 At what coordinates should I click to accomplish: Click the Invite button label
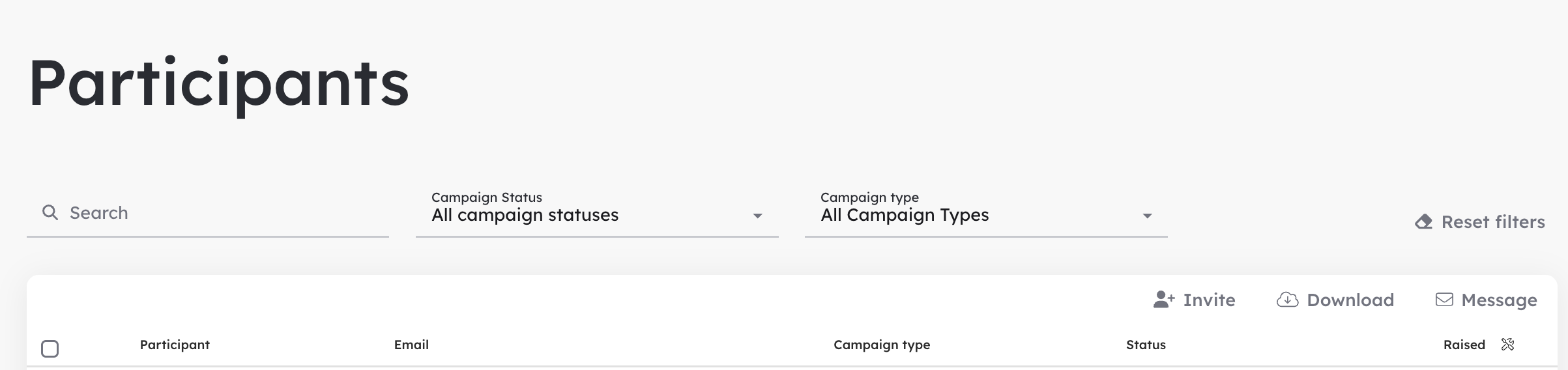click(x=1209, y=300)
